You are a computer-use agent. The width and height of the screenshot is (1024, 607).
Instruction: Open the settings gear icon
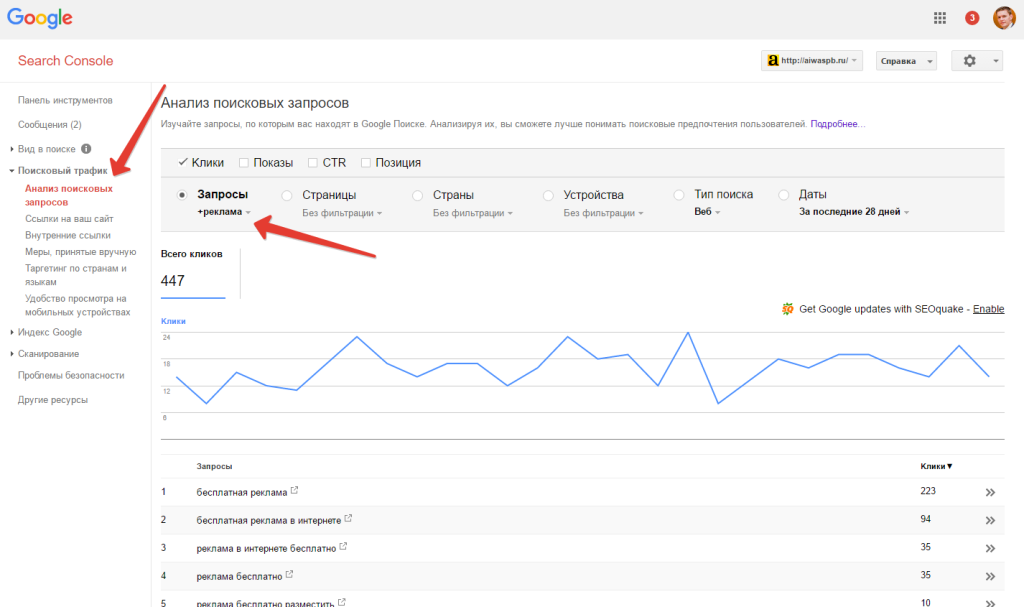[970, 61]
